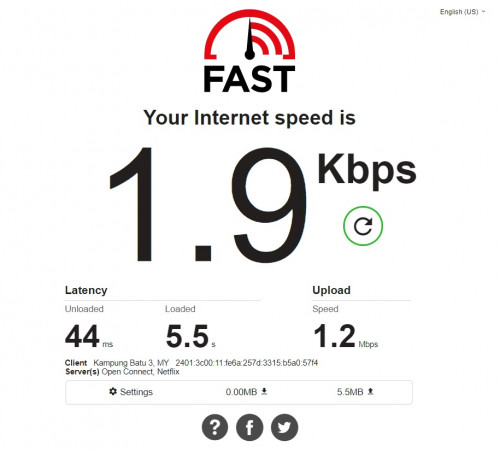
Task: Select the 1.9 speed result number
Action: pyautogui.click(x=208, y=204)
